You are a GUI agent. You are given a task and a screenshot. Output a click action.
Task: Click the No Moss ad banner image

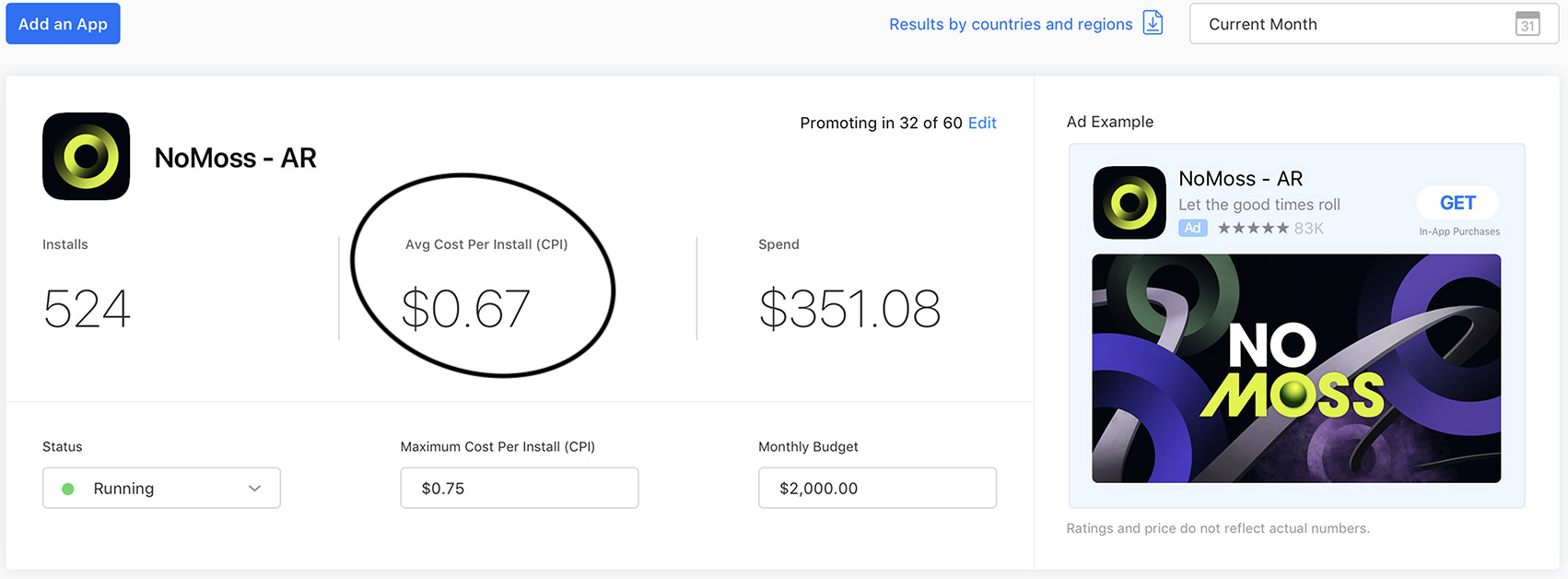coord(1295,368)
